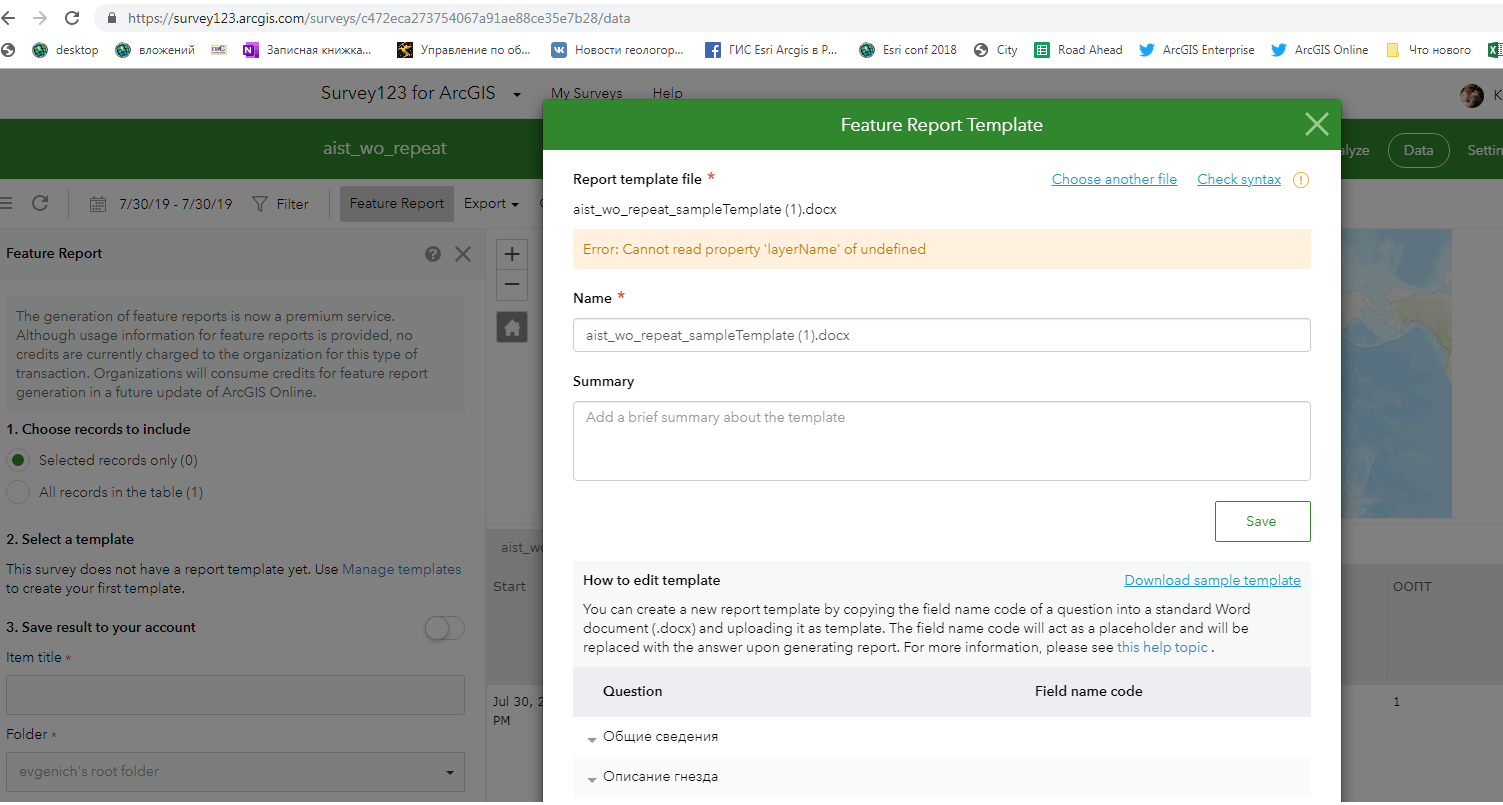This screenshot has height=805, width=1503.
Task: Click the 7/30/19 - 7/30/19 date range
Action: 175,204
